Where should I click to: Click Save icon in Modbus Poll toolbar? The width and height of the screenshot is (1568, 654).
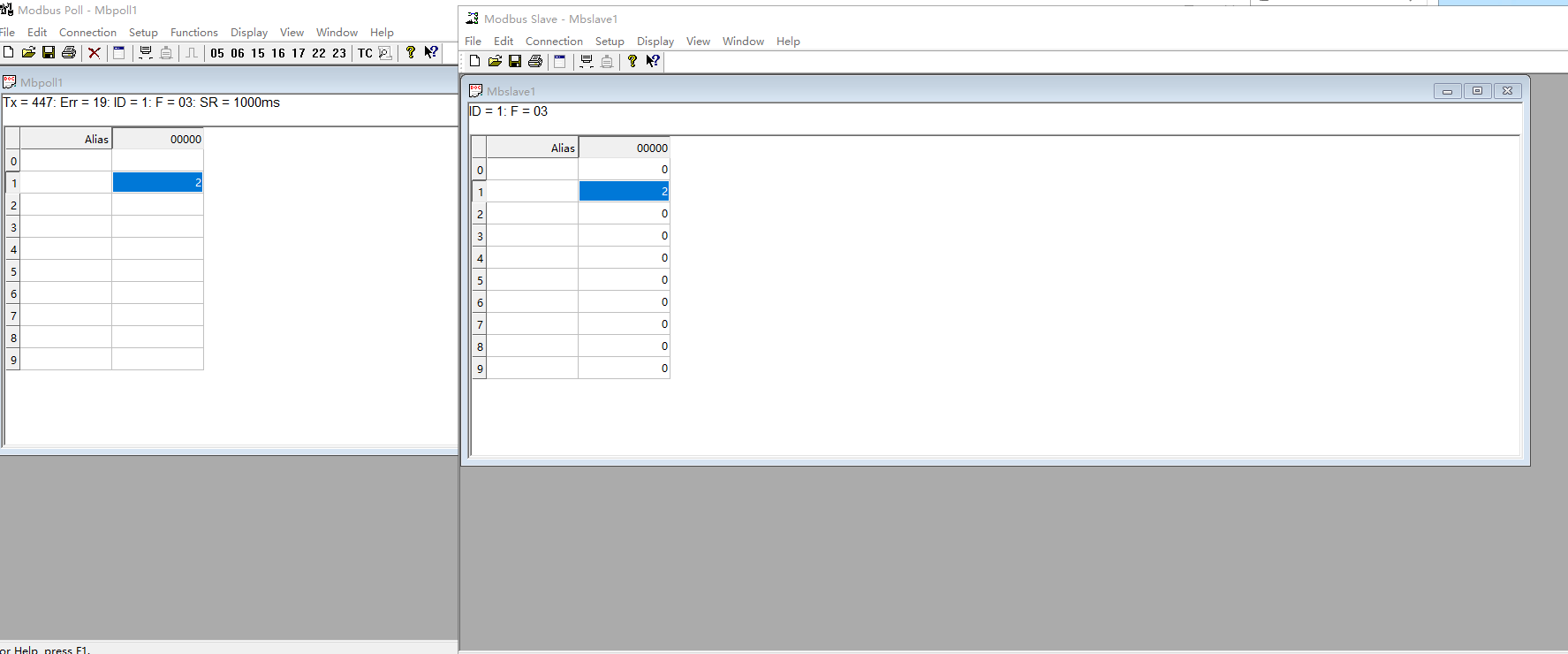point(49,53)
